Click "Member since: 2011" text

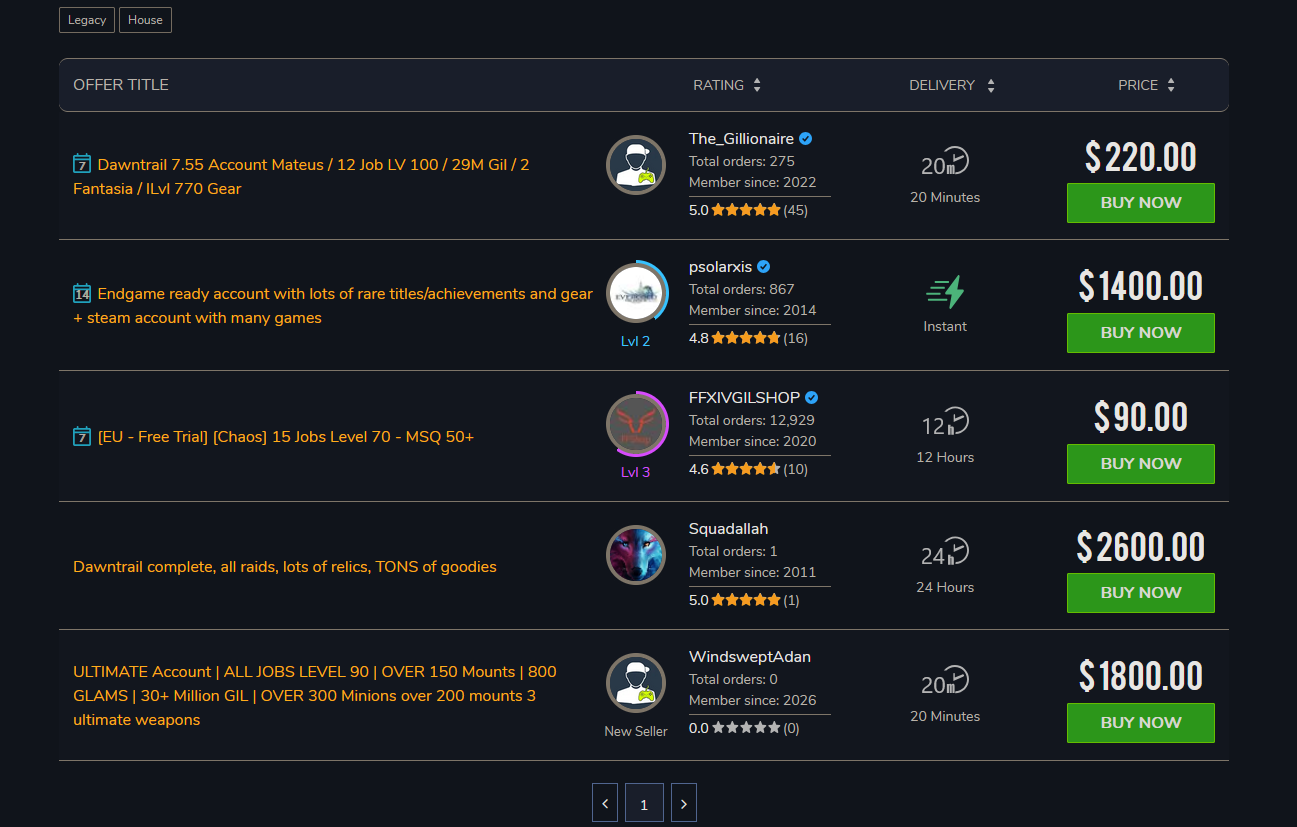753,573
